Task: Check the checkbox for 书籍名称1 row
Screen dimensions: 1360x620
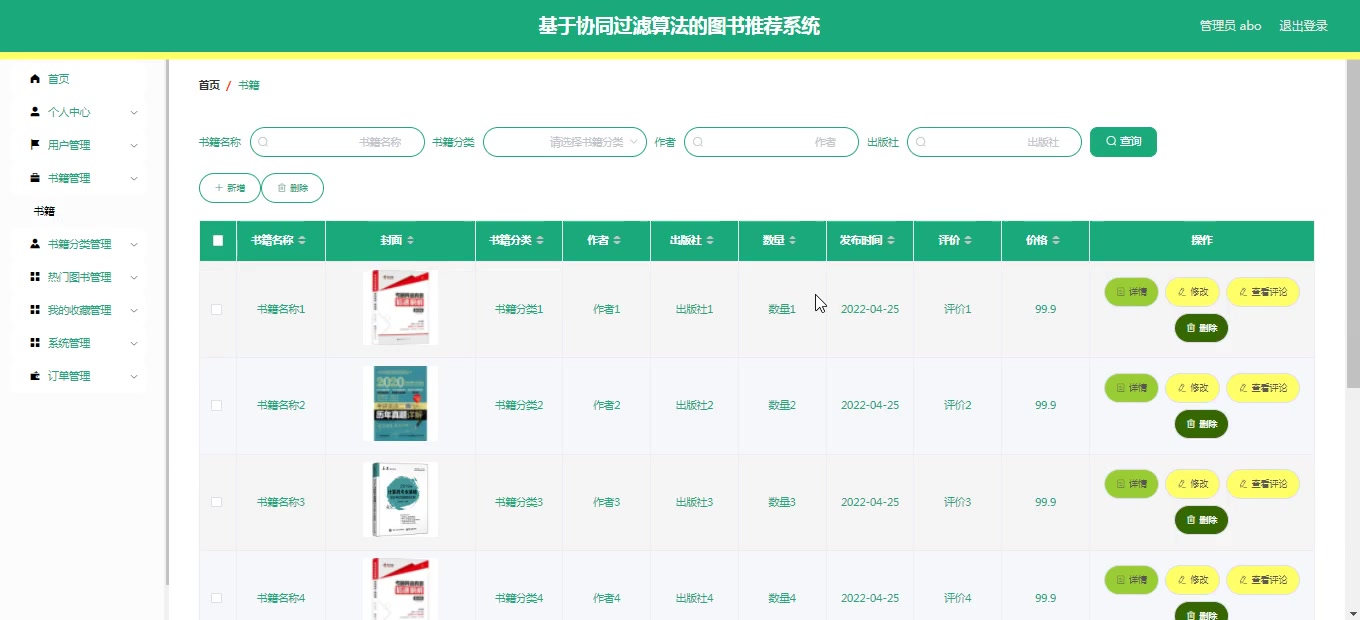Action: tap(216, 308)
